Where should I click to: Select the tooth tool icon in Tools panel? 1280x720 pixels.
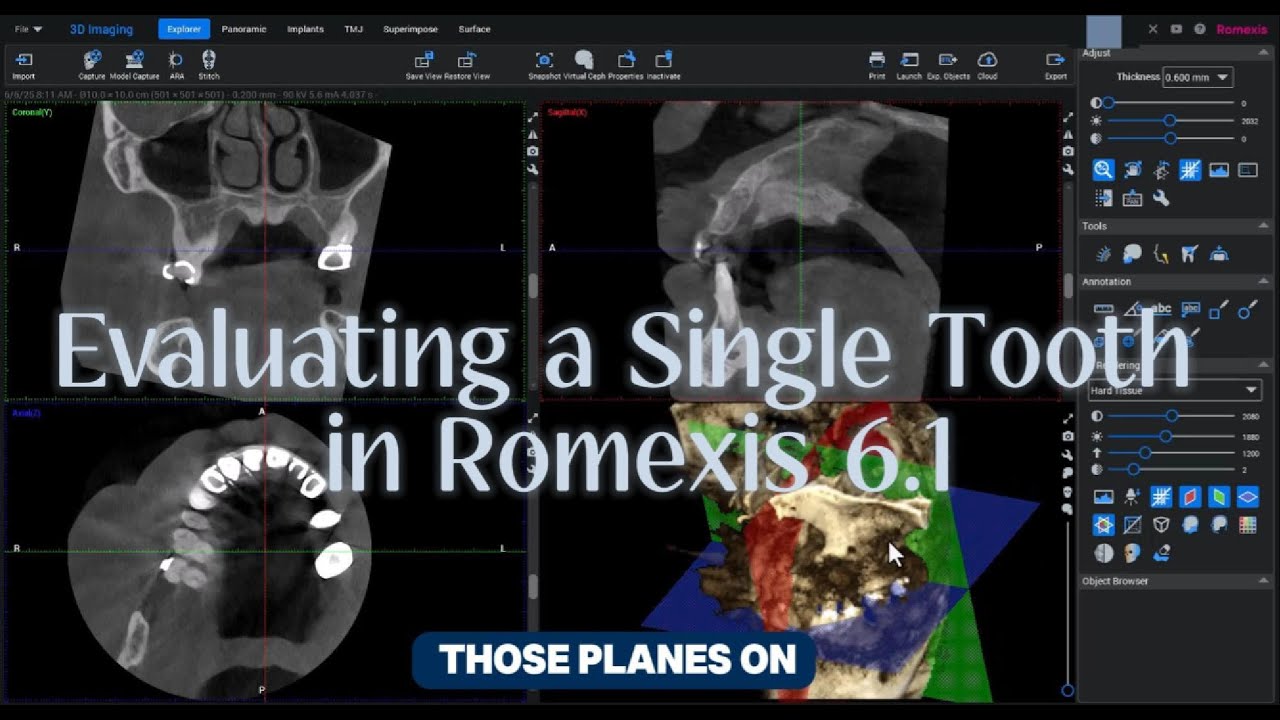point(1189,254)
